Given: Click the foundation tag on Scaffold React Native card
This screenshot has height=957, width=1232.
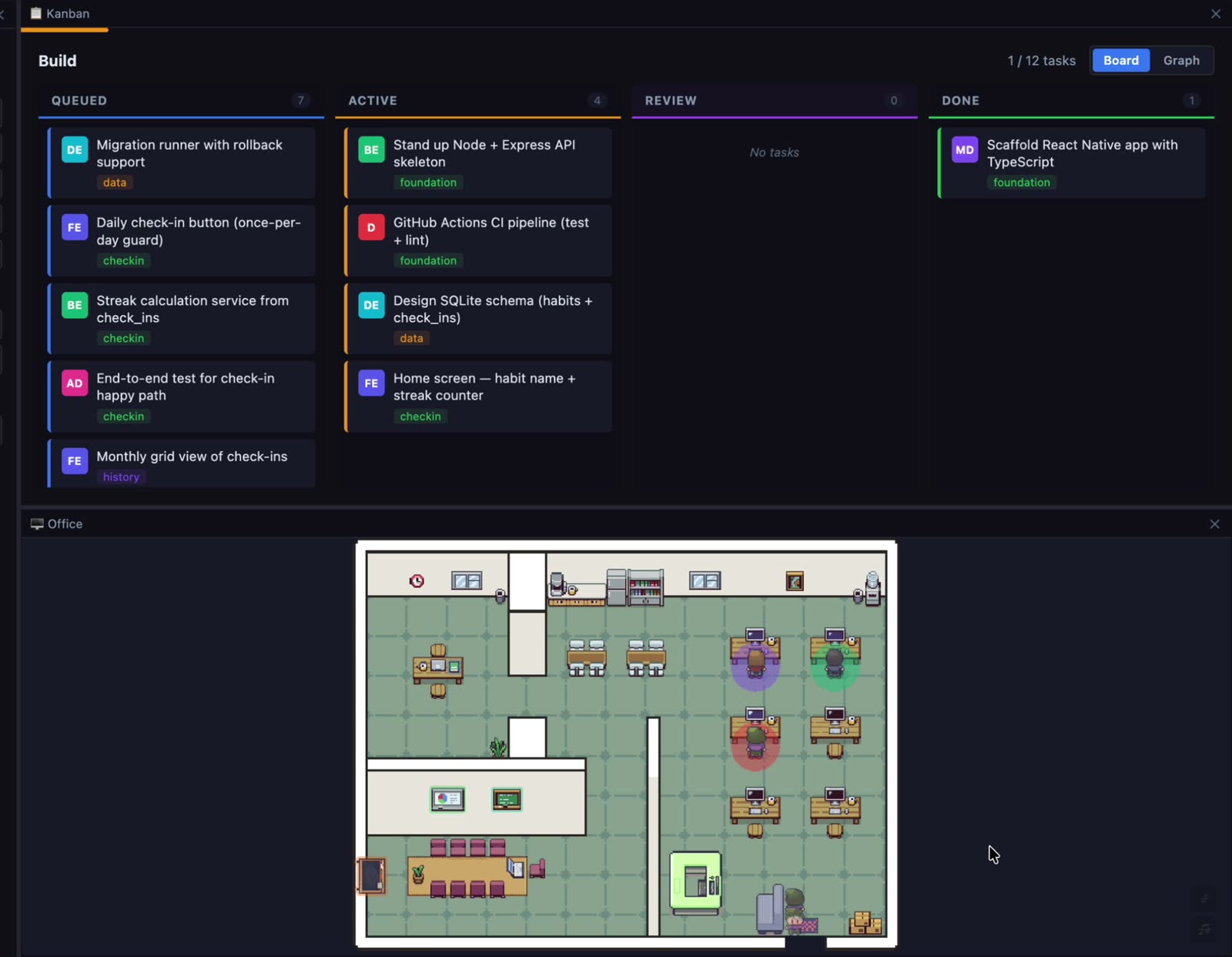Looking at the screenshot, I should (1022, 182).
